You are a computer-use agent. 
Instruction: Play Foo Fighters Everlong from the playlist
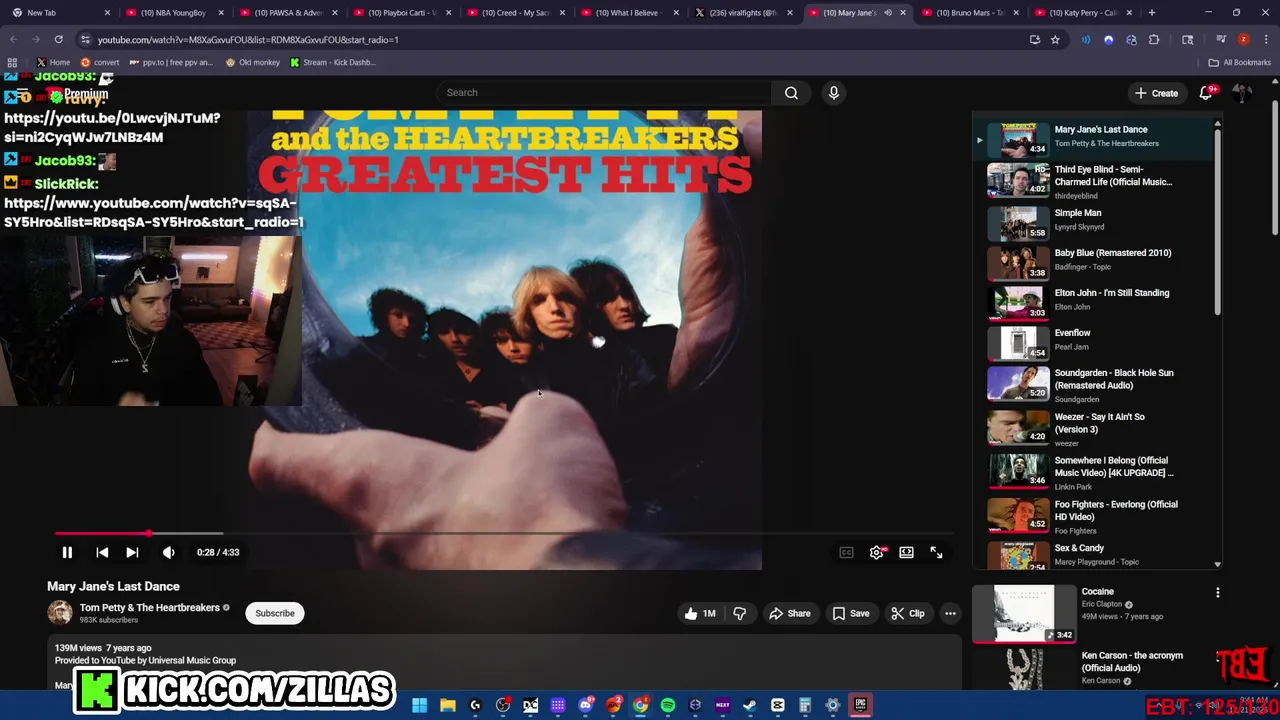1095,516
